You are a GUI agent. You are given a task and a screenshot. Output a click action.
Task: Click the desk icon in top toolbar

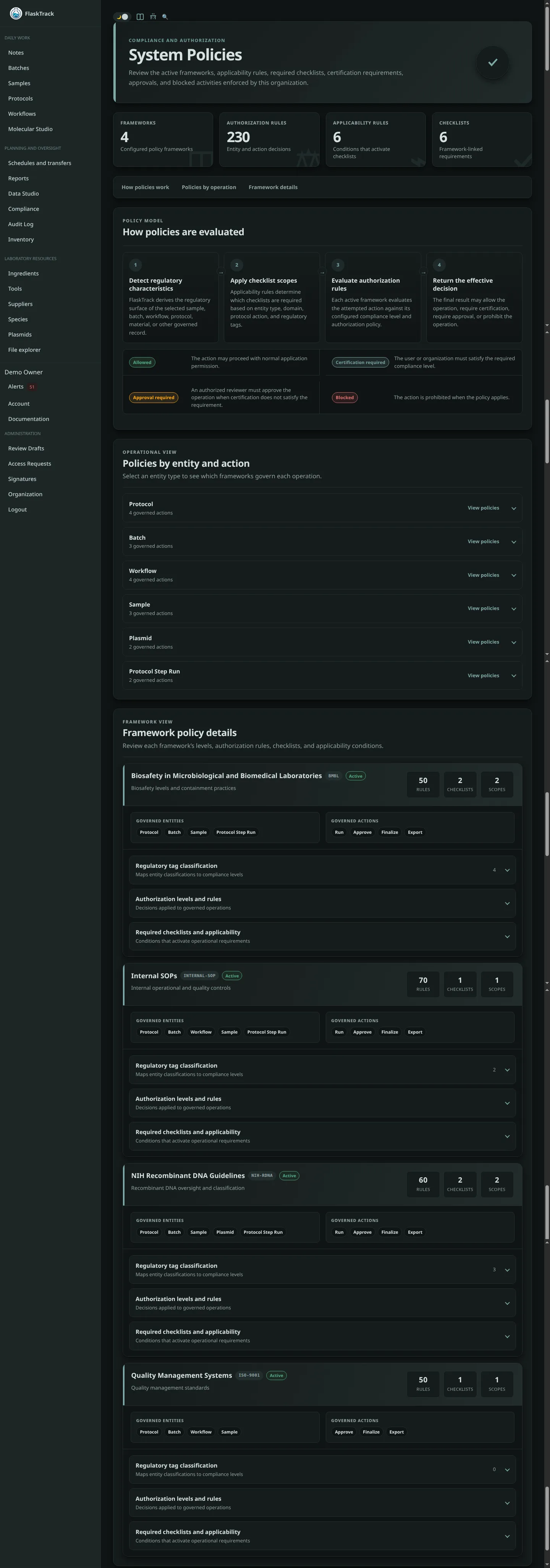coord(153,17)
